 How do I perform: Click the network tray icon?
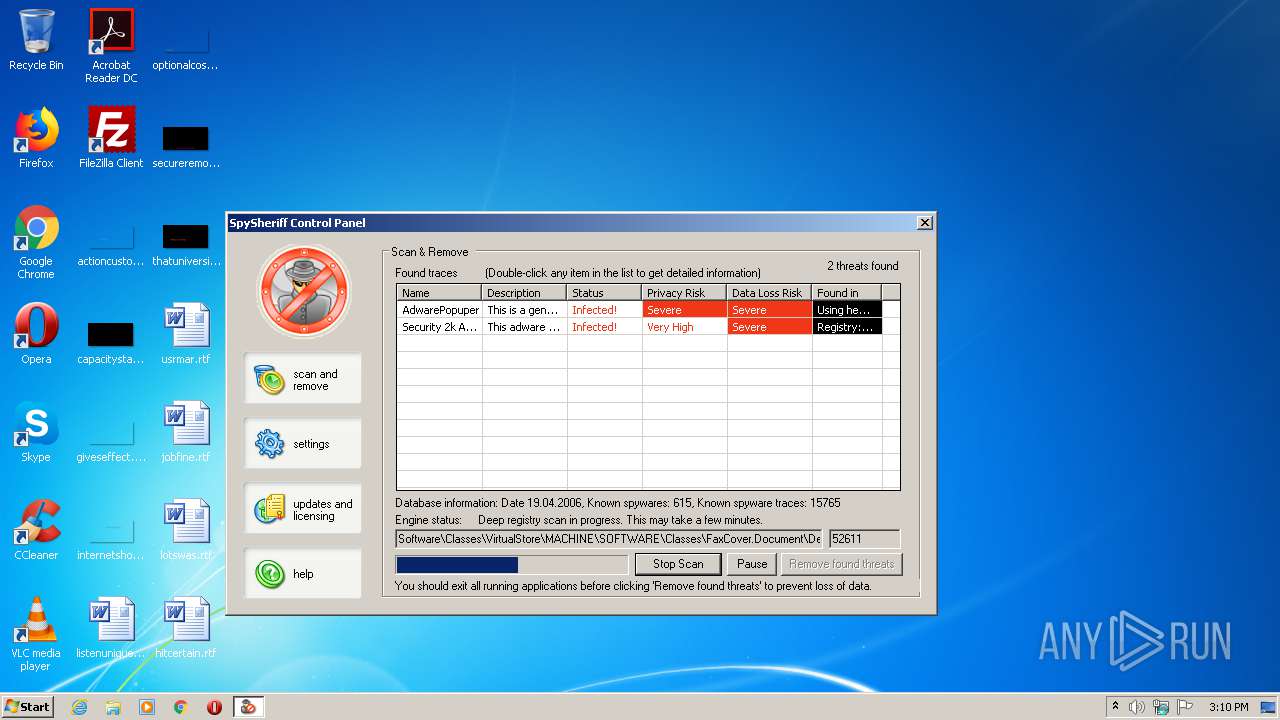(x=1161, y=707)
